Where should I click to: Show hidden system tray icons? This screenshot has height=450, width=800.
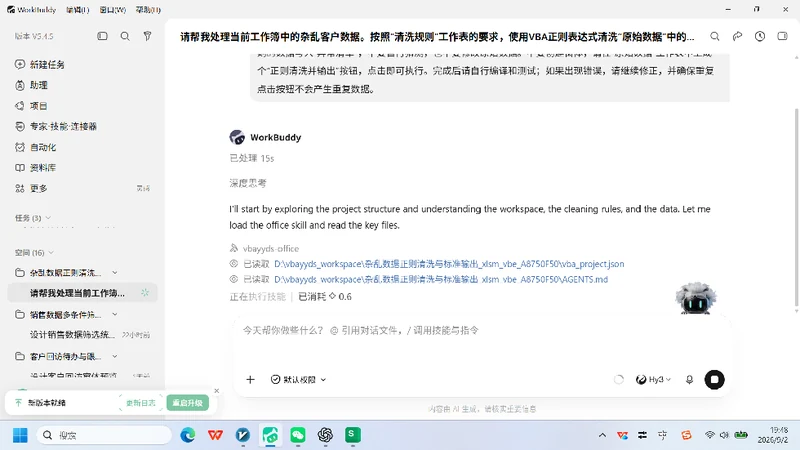pos(602,435)
